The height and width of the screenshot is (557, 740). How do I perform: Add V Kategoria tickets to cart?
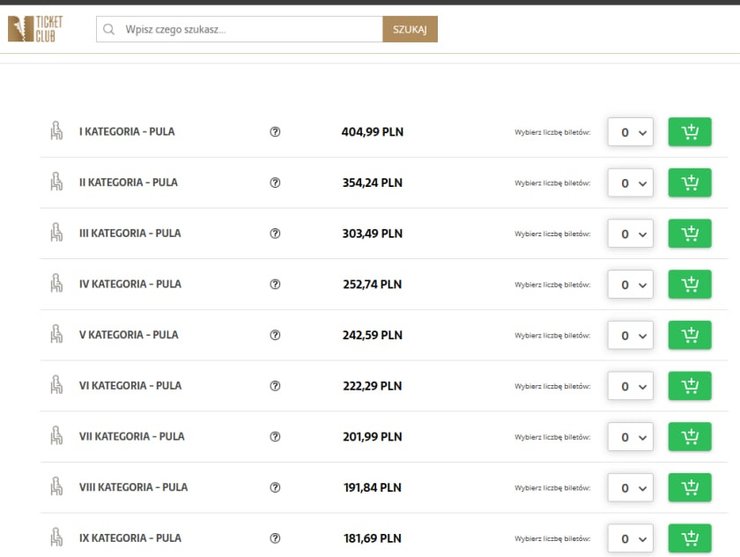click(x=689, y=335)
